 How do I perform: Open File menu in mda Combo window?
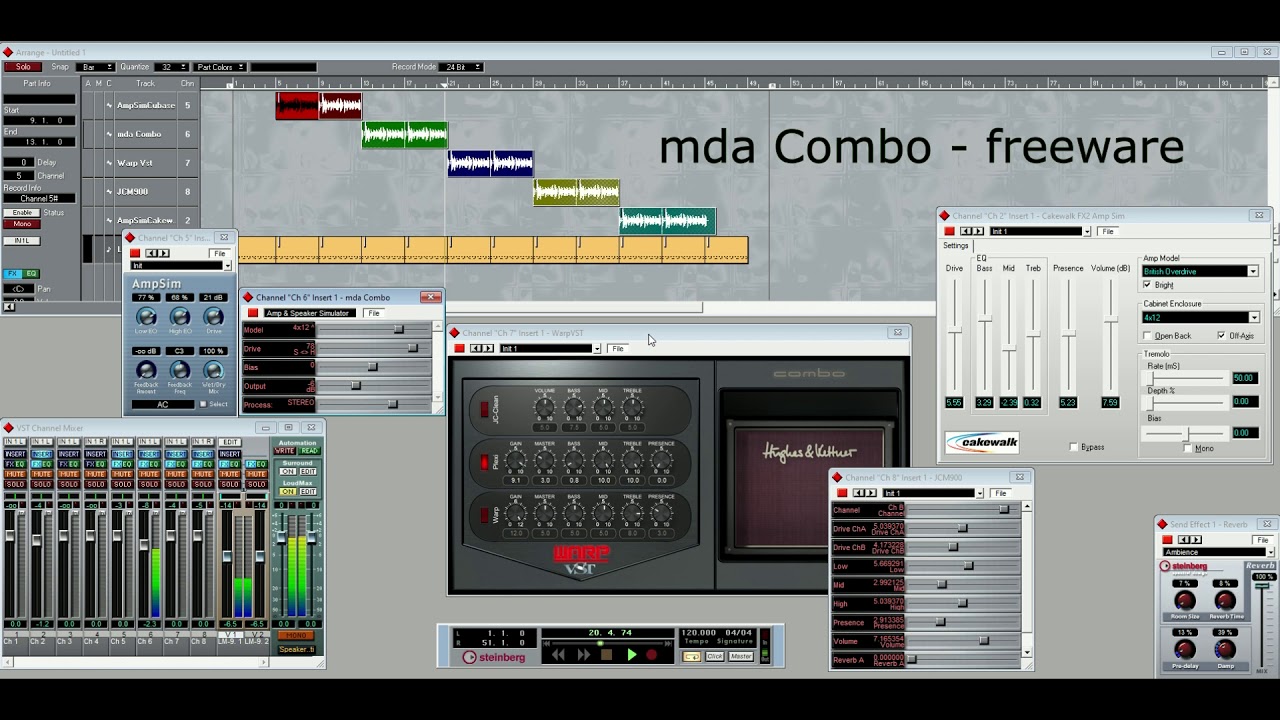click(374, 313)
